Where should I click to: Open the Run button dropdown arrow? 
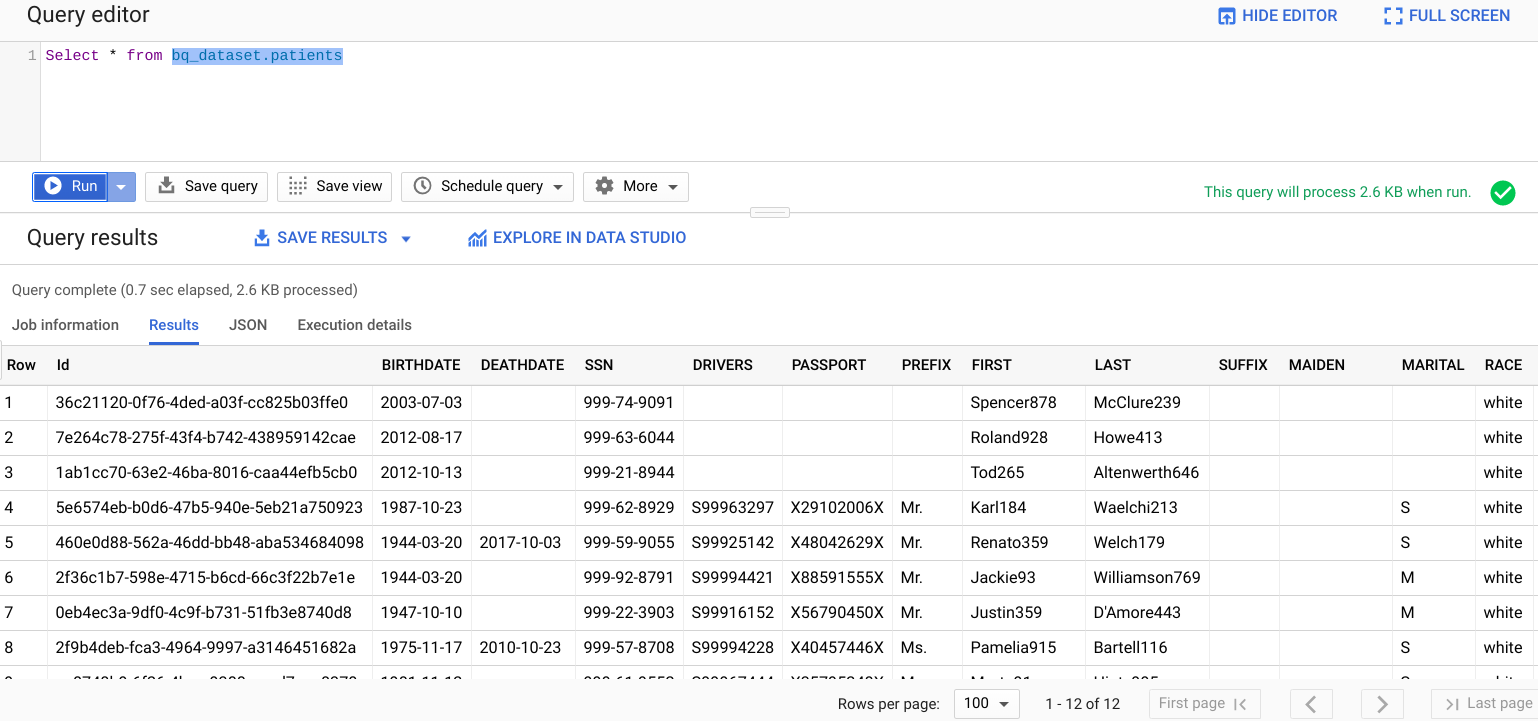click(121, 187)
